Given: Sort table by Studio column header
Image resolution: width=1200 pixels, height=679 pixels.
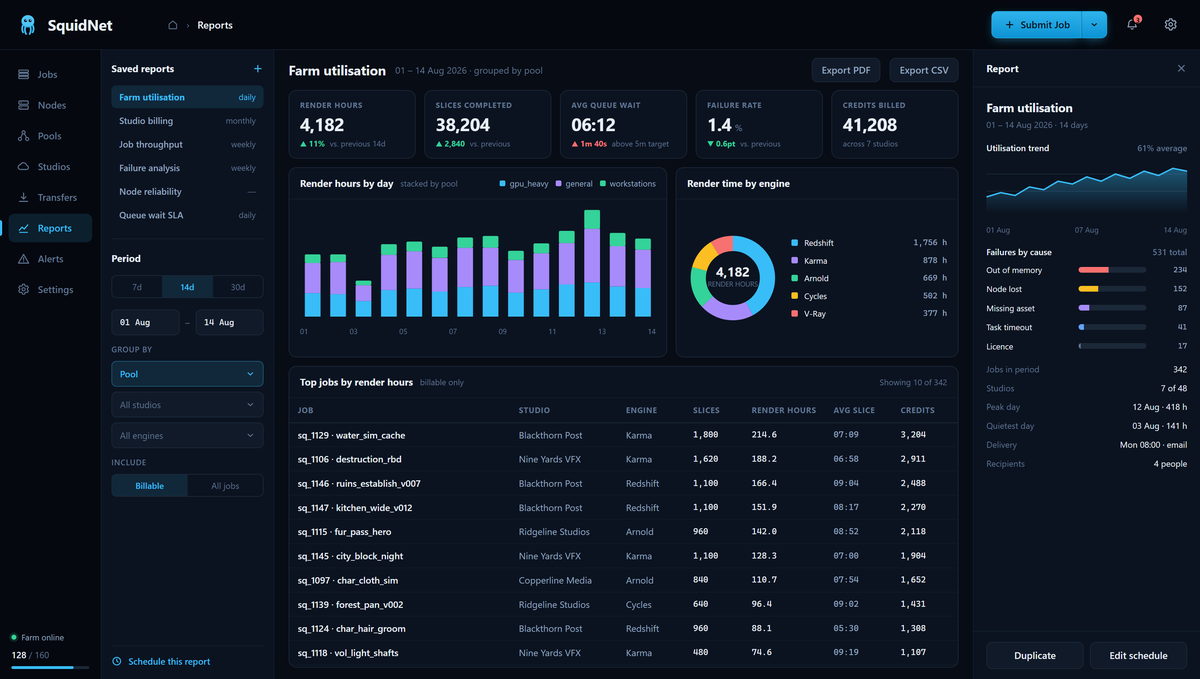Looking at the screenshot, I should [x=534, y=410].
